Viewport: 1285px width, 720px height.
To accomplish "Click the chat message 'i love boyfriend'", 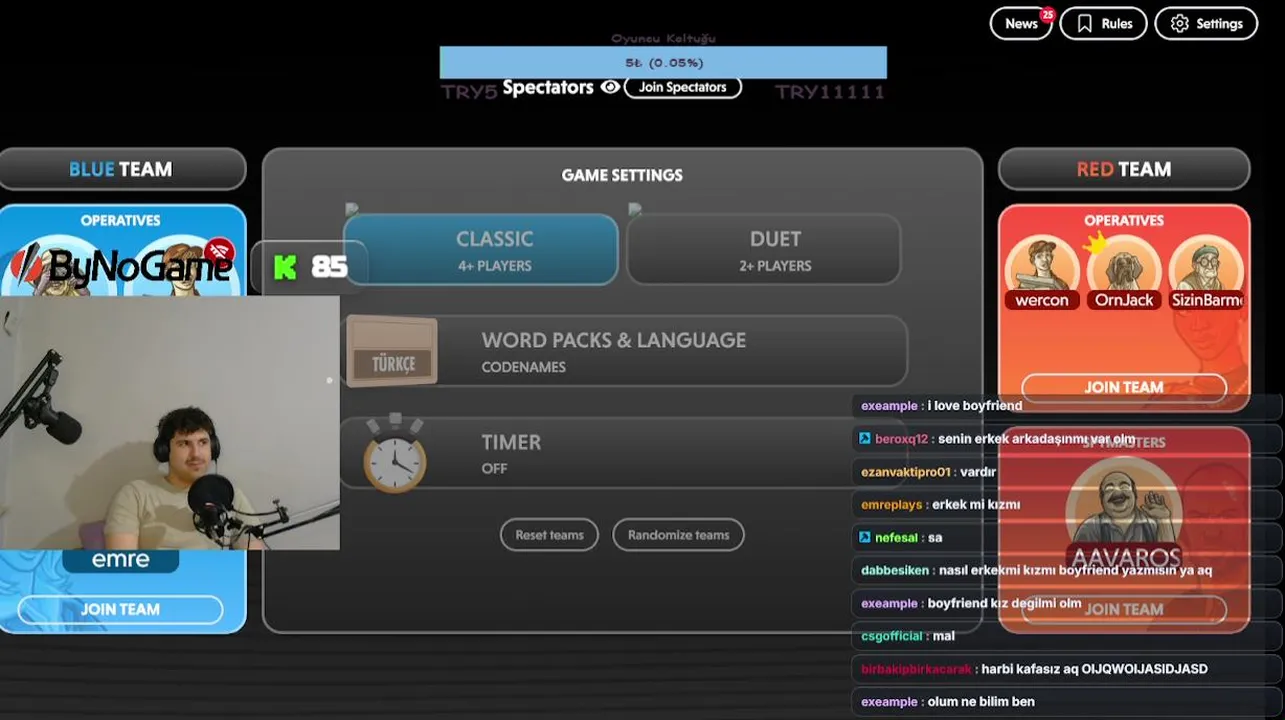I will click(974, 406).
